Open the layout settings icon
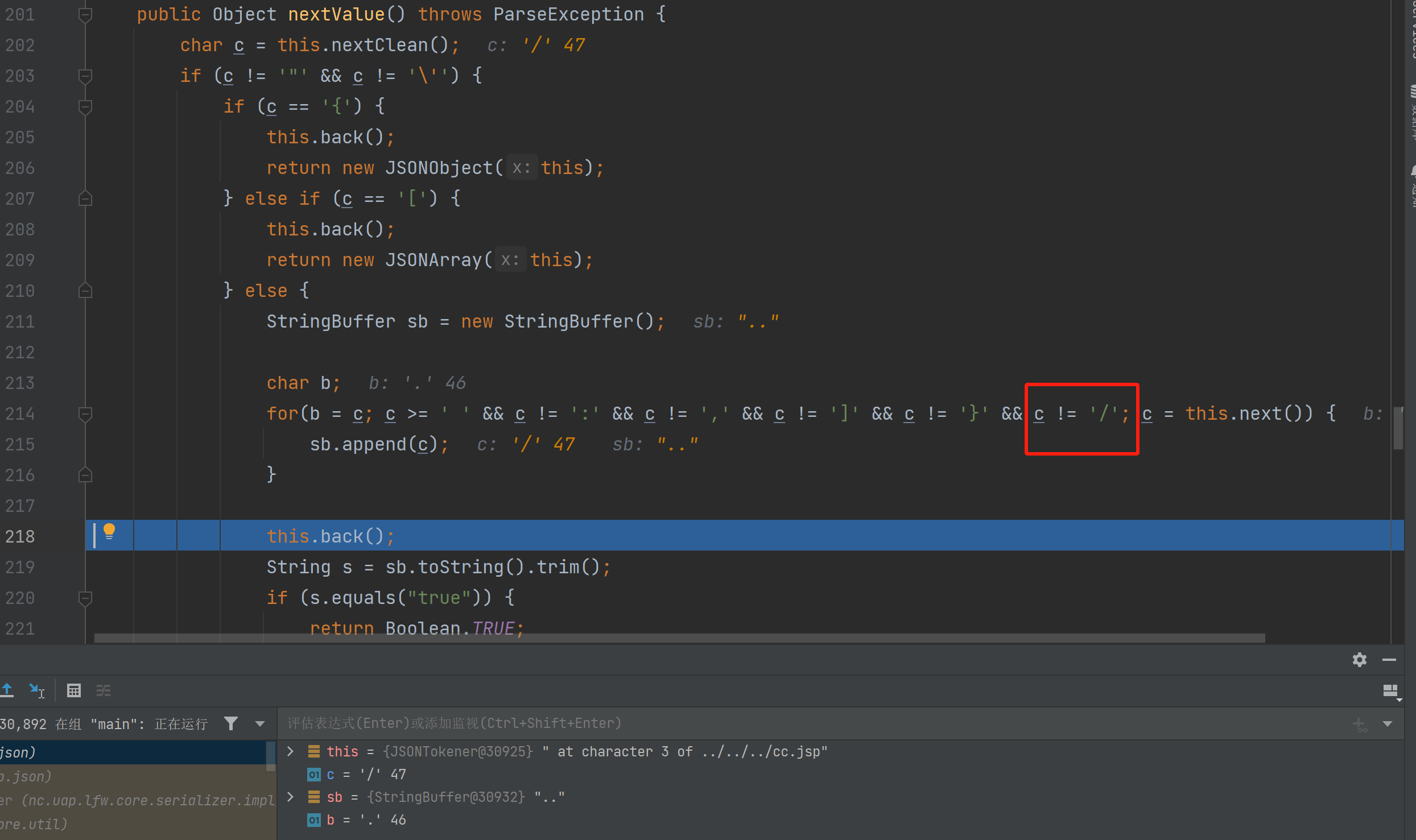This screenshot has width=1416, height=840. (1390, 691)
